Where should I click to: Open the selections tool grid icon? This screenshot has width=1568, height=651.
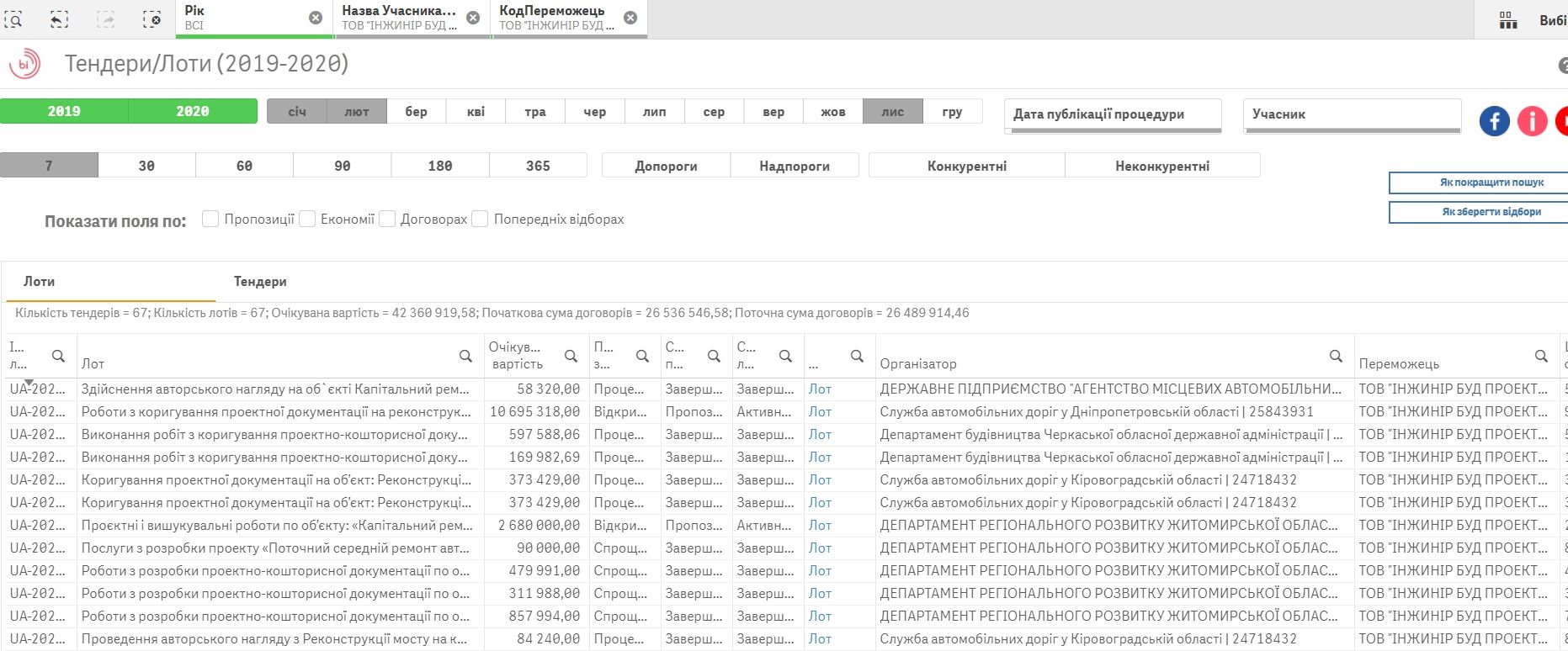[1508, 20]
